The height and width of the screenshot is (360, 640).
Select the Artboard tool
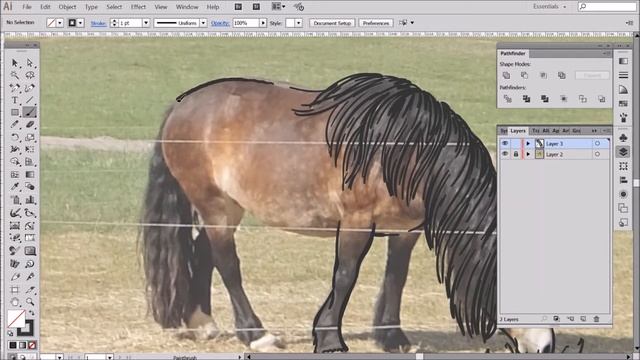[x=15, y=290]
